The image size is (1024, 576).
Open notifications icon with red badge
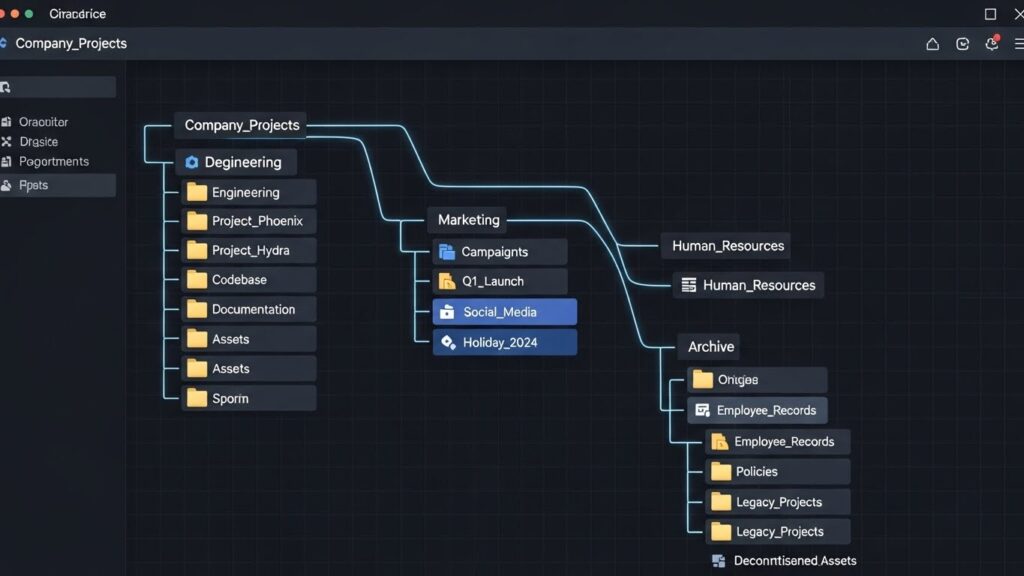pyautogui.click(x=991, y=44)
